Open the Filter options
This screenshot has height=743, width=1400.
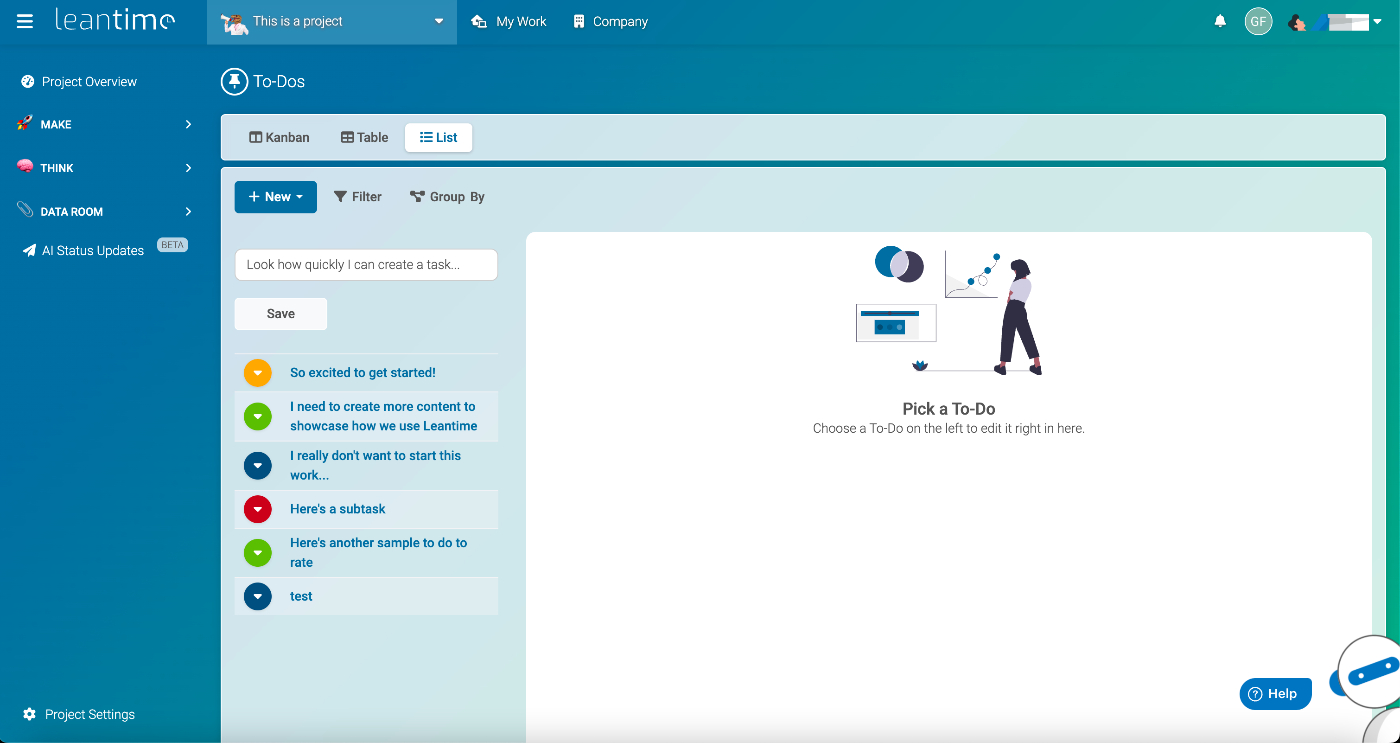point(358,197)
